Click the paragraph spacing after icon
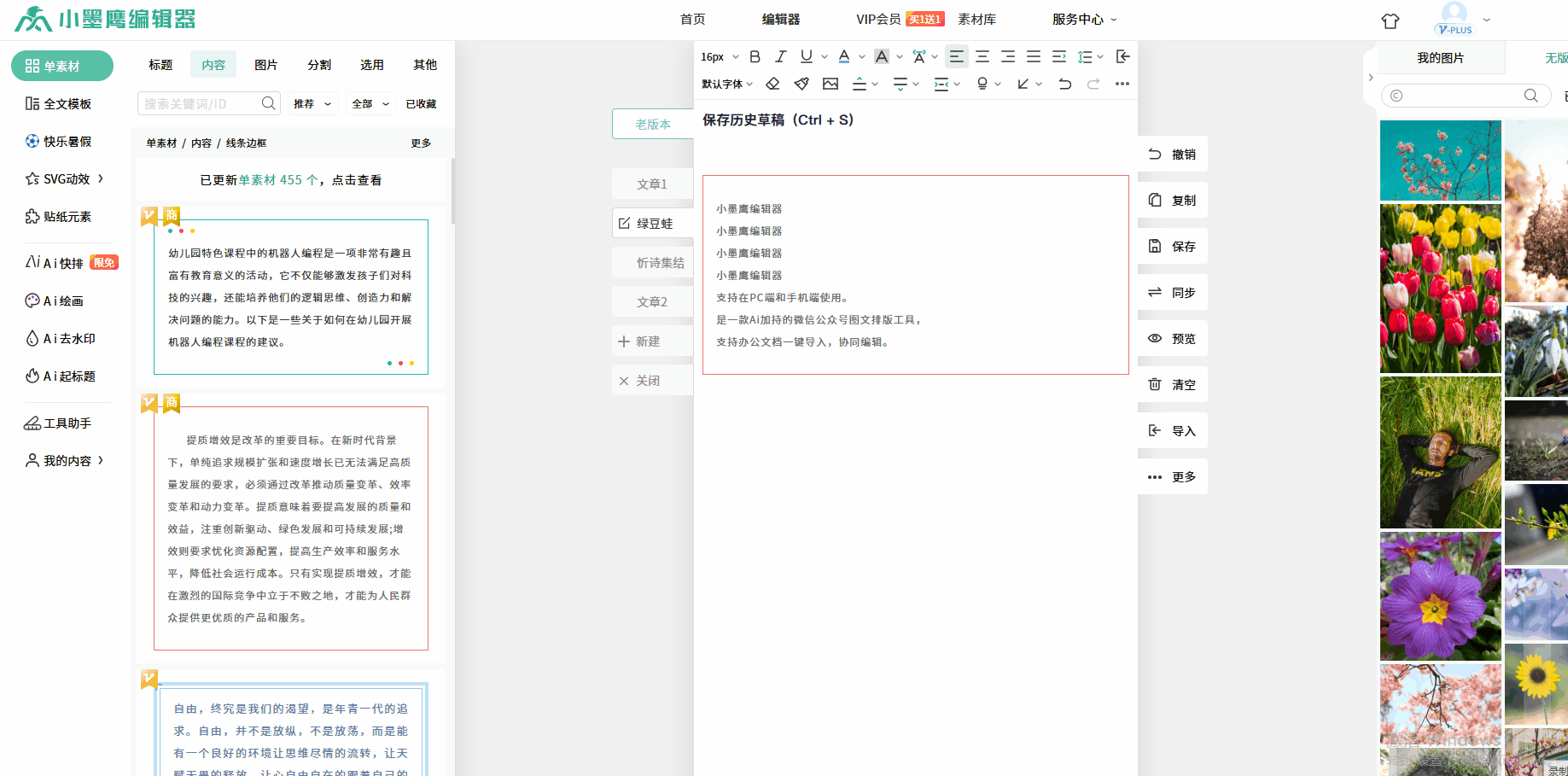Image resolution: width=1568 pixels, height=776 pixels. coord(900,84)
